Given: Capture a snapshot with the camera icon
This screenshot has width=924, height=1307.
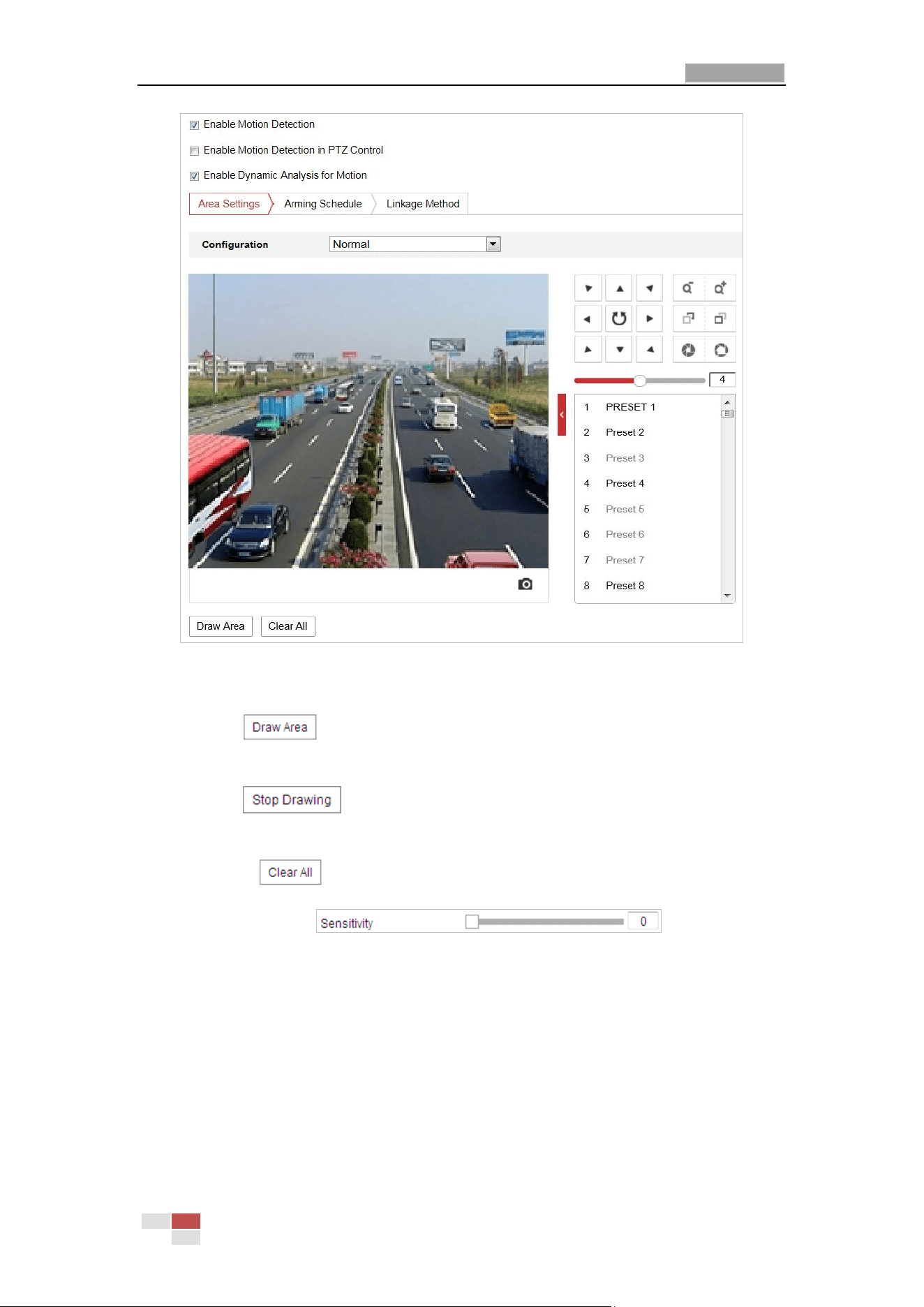Looking at the screenshot, I should [526, 584].
